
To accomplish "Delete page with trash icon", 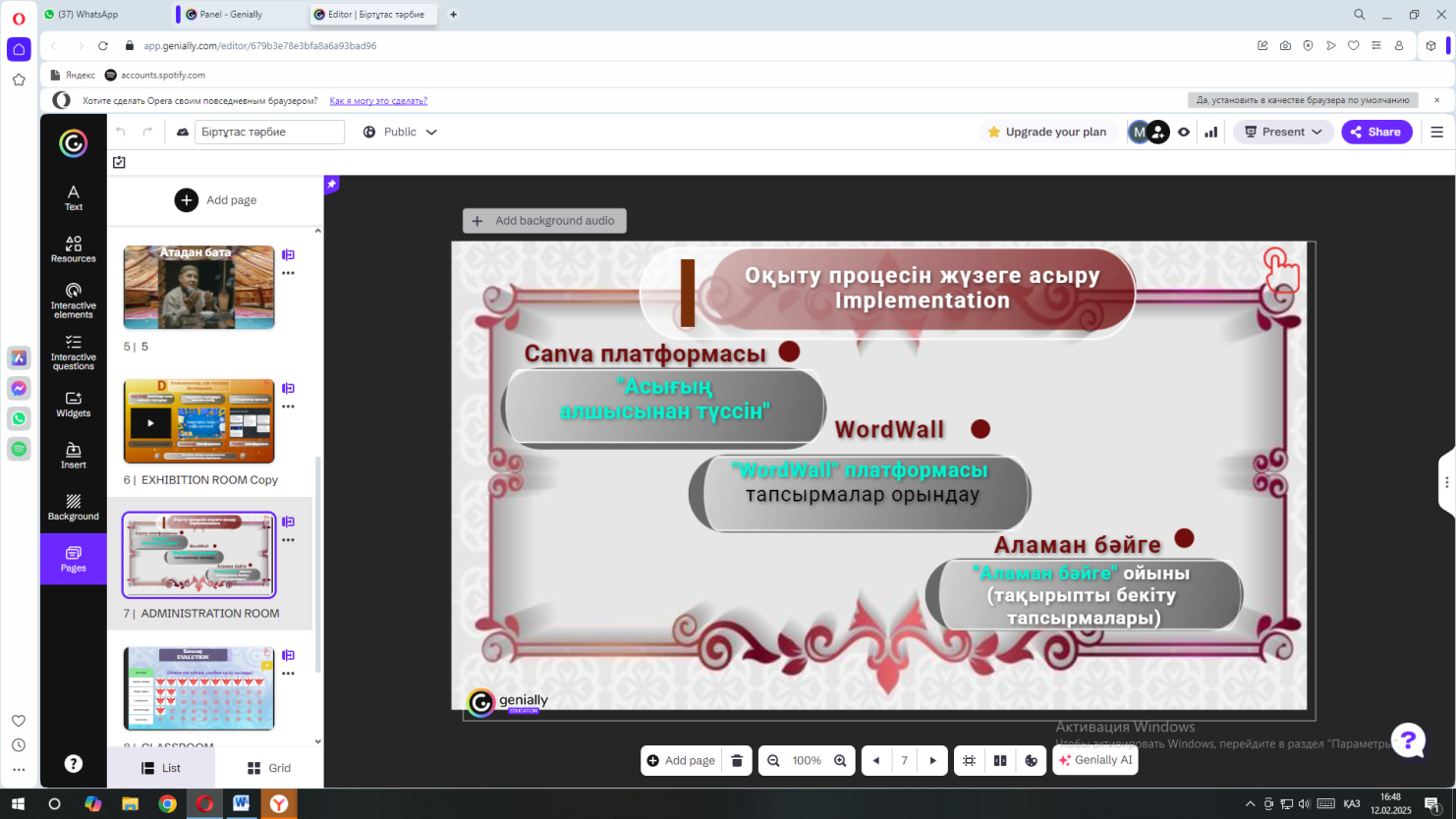I will pyautogui.click(x=737, y=760).
